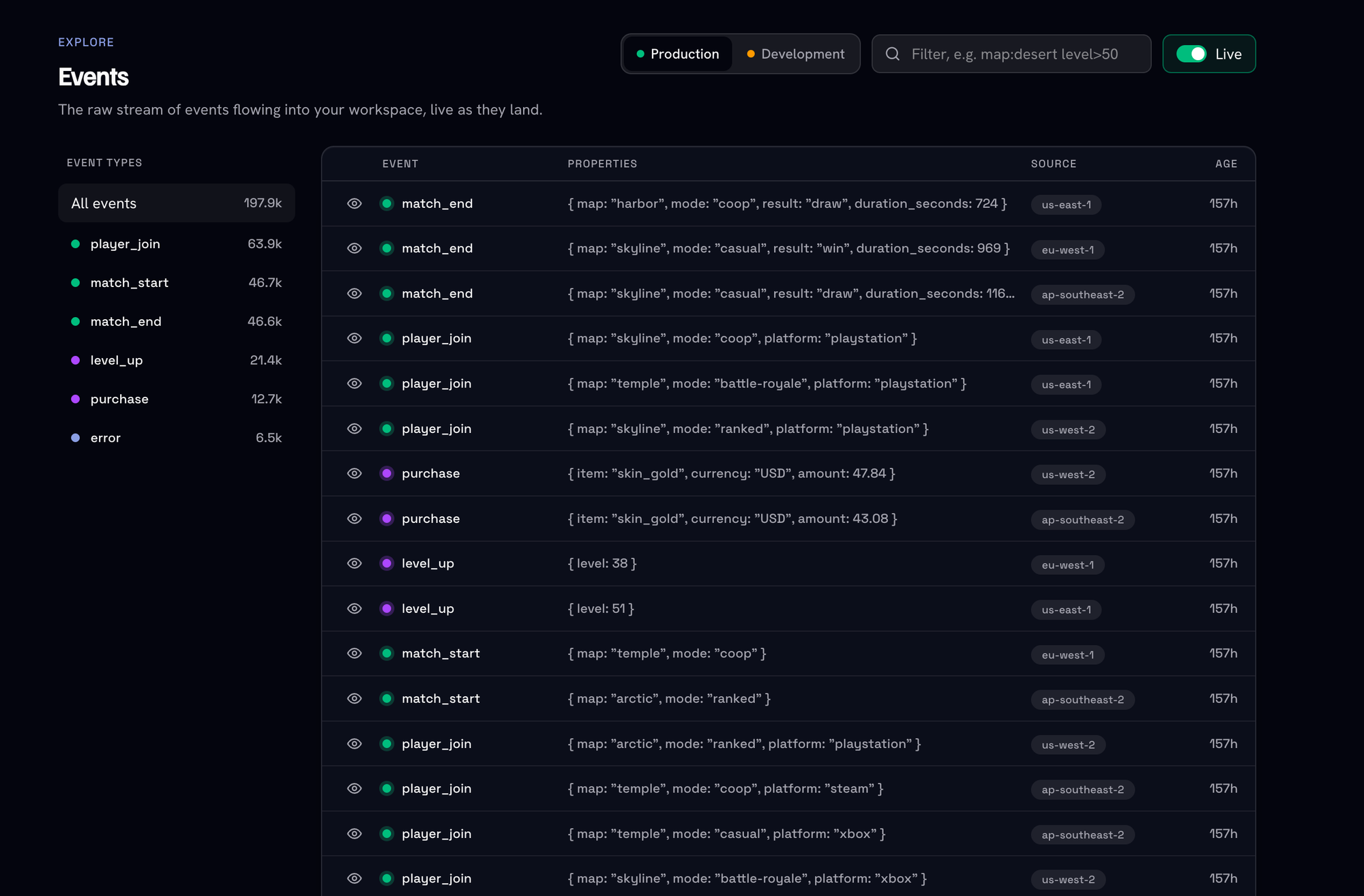Filter by player_join event type
The height and width of the screenshot is (896, 1364).
[177, 243]
